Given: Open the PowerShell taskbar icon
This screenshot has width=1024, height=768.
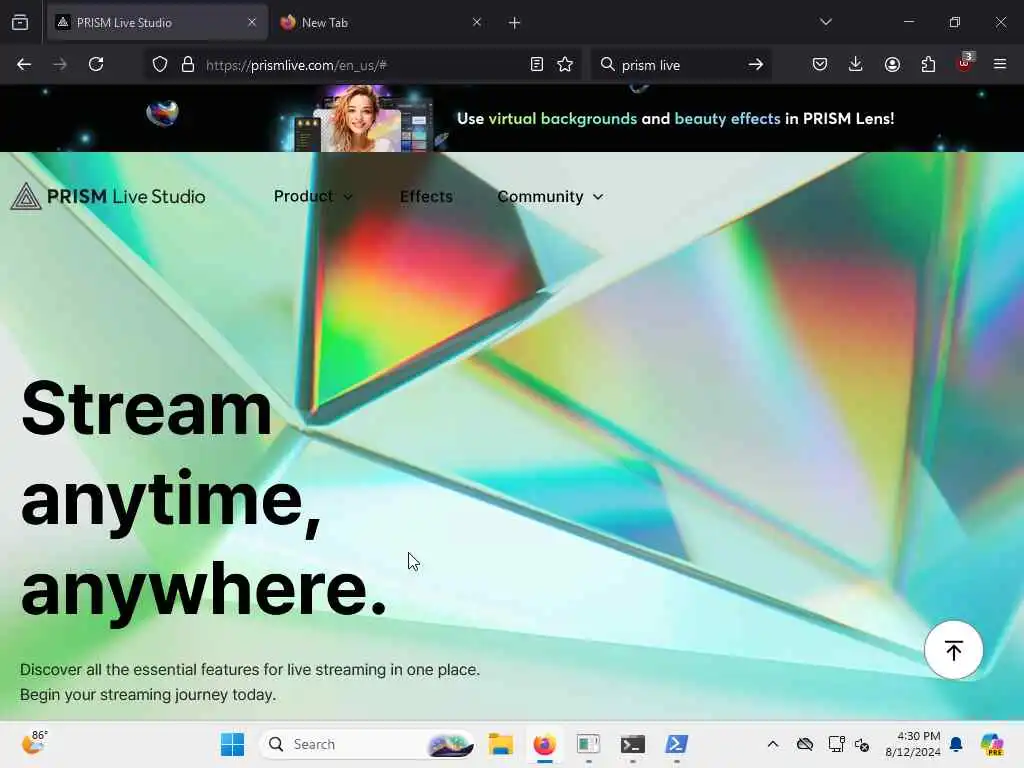Looking at the screenshot, I should point(677,744).
